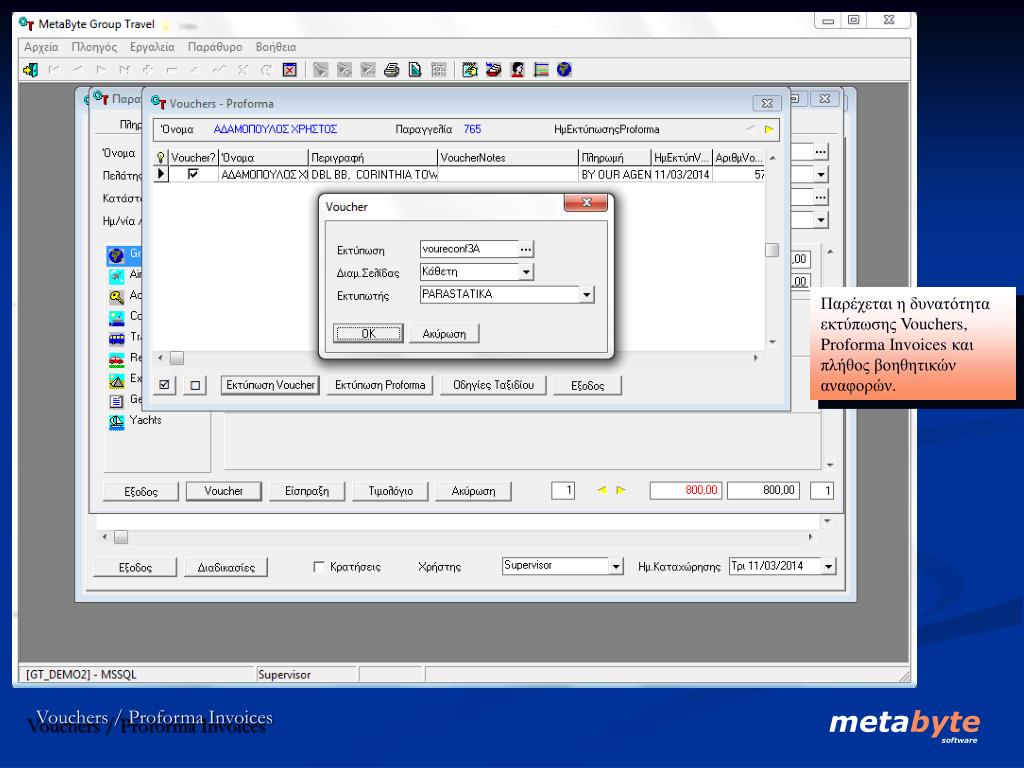Click the colored bars list toolbar icon
The height and width of the screenshot is (768, 1024).
(x=541, y=69)
